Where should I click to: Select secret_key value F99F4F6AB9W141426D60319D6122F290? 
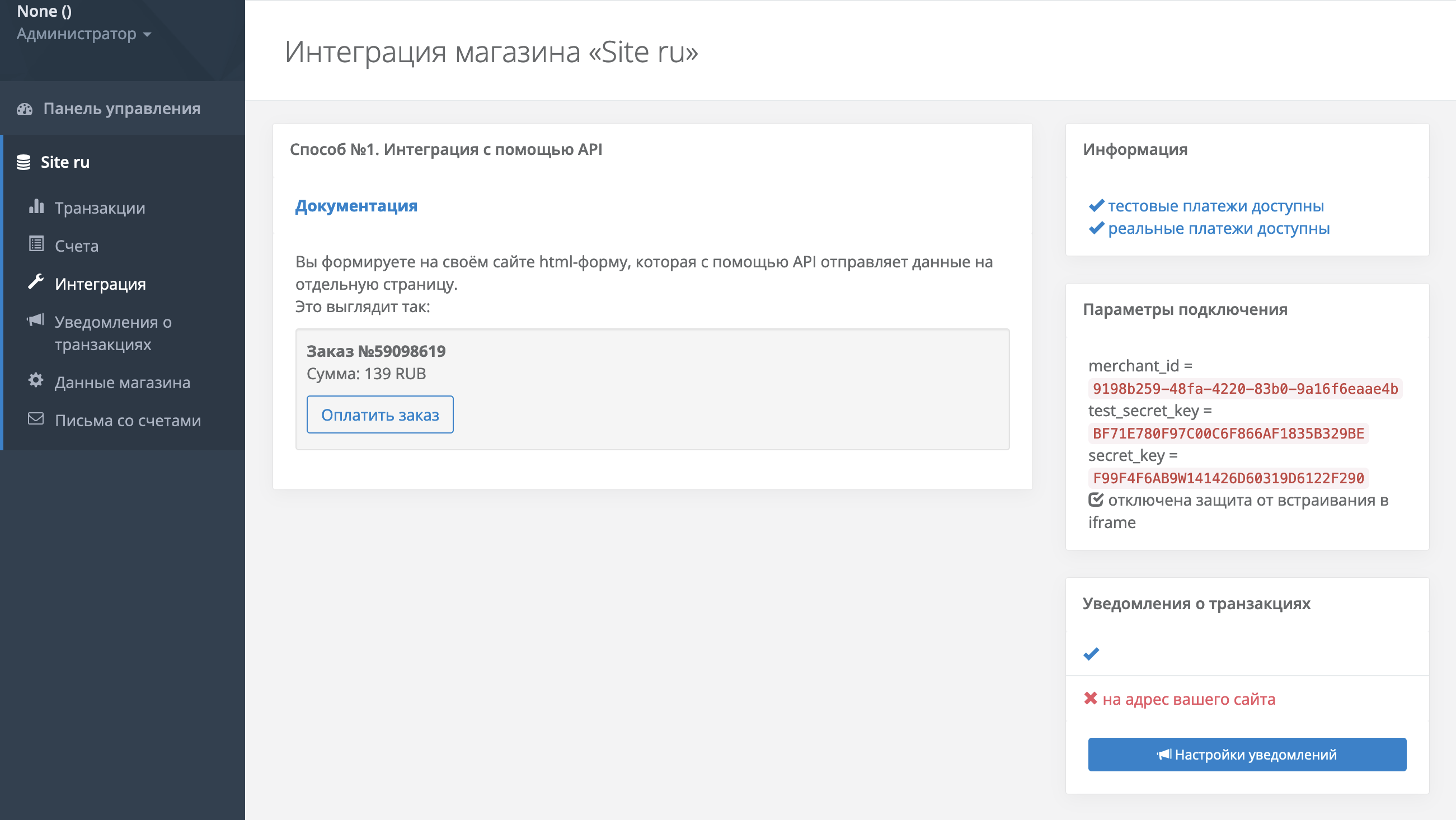(x=1228, y=478)
